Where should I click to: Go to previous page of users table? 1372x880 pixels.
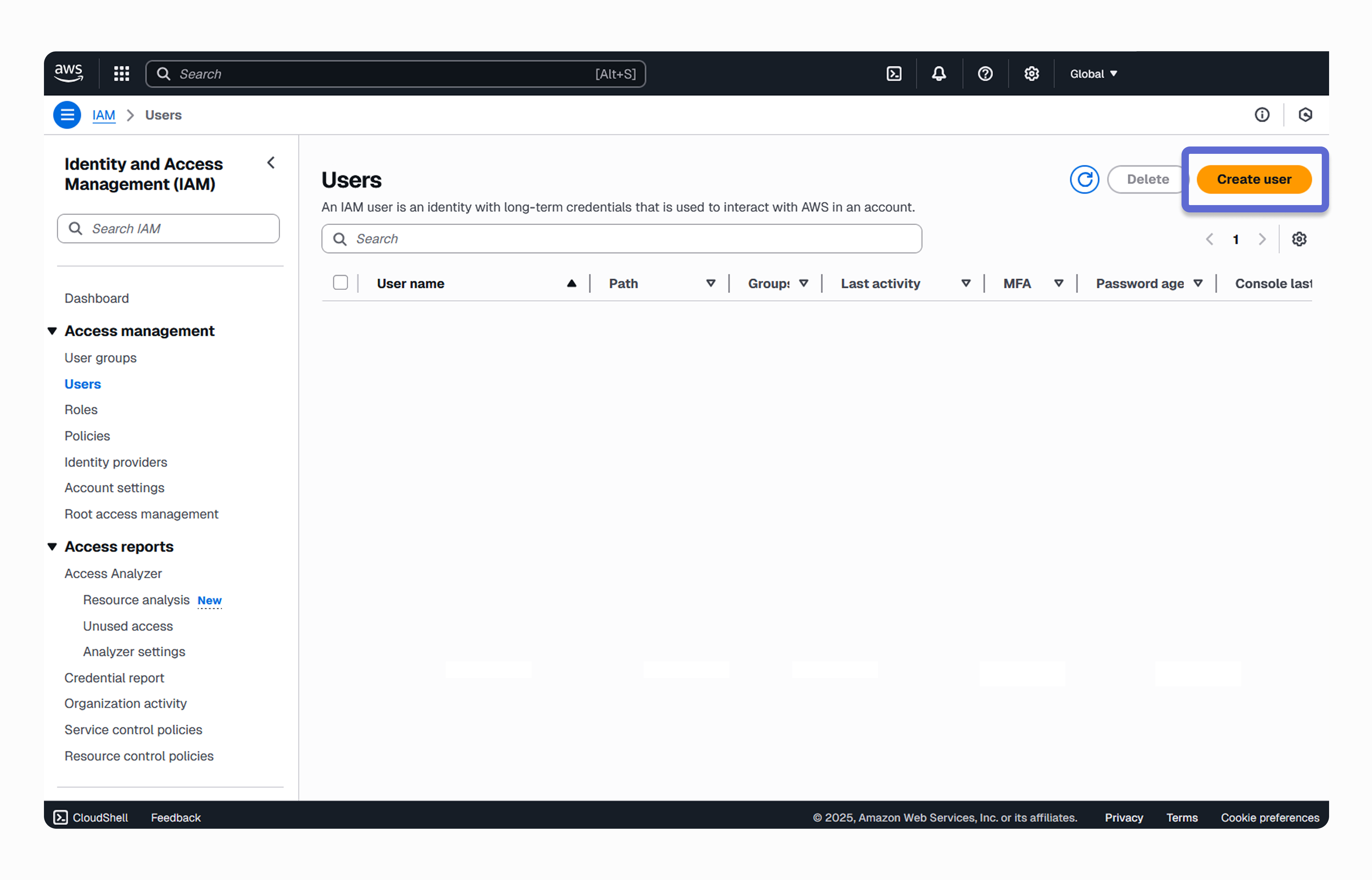click(x=1209, y=239)
